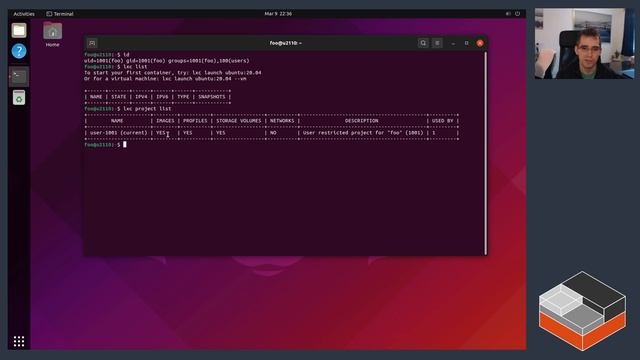The width and height of the screenshot is (640, 360).
Task: Click the 'To start your first container' line
Action: (173, 73)
